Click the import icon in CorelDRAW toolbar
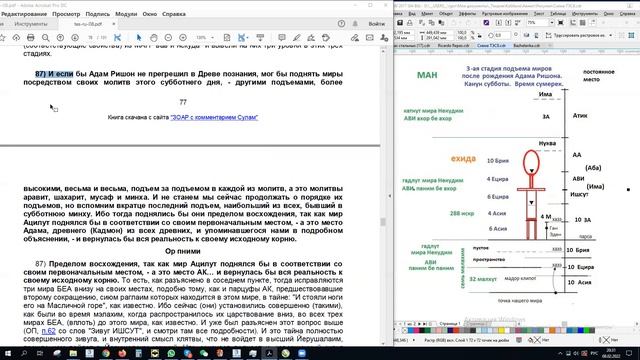The height and width of the screenshot is (360, 640). 499,23
